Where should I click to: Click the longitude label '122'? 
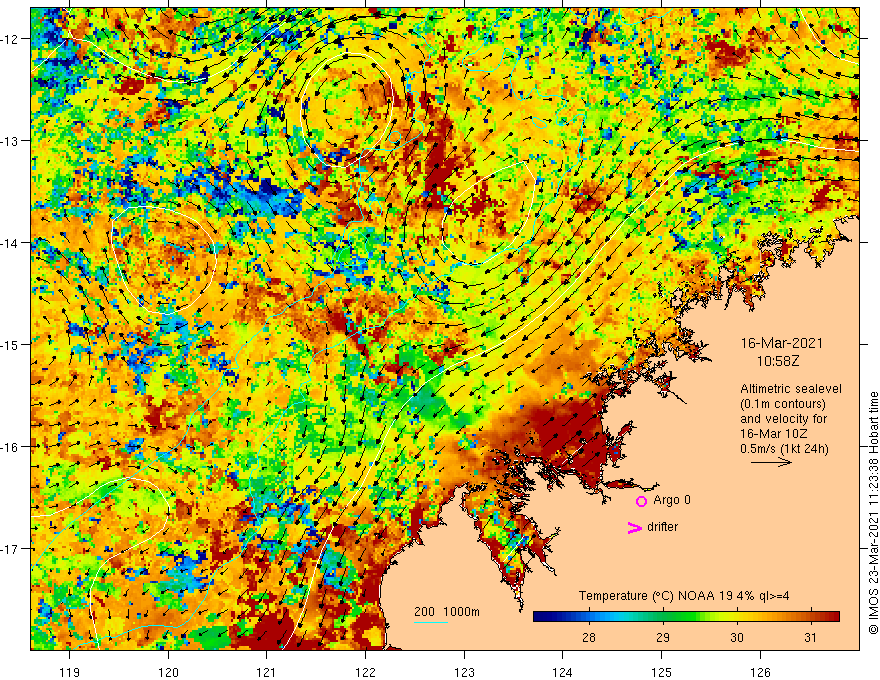click(x=365, y=672)
